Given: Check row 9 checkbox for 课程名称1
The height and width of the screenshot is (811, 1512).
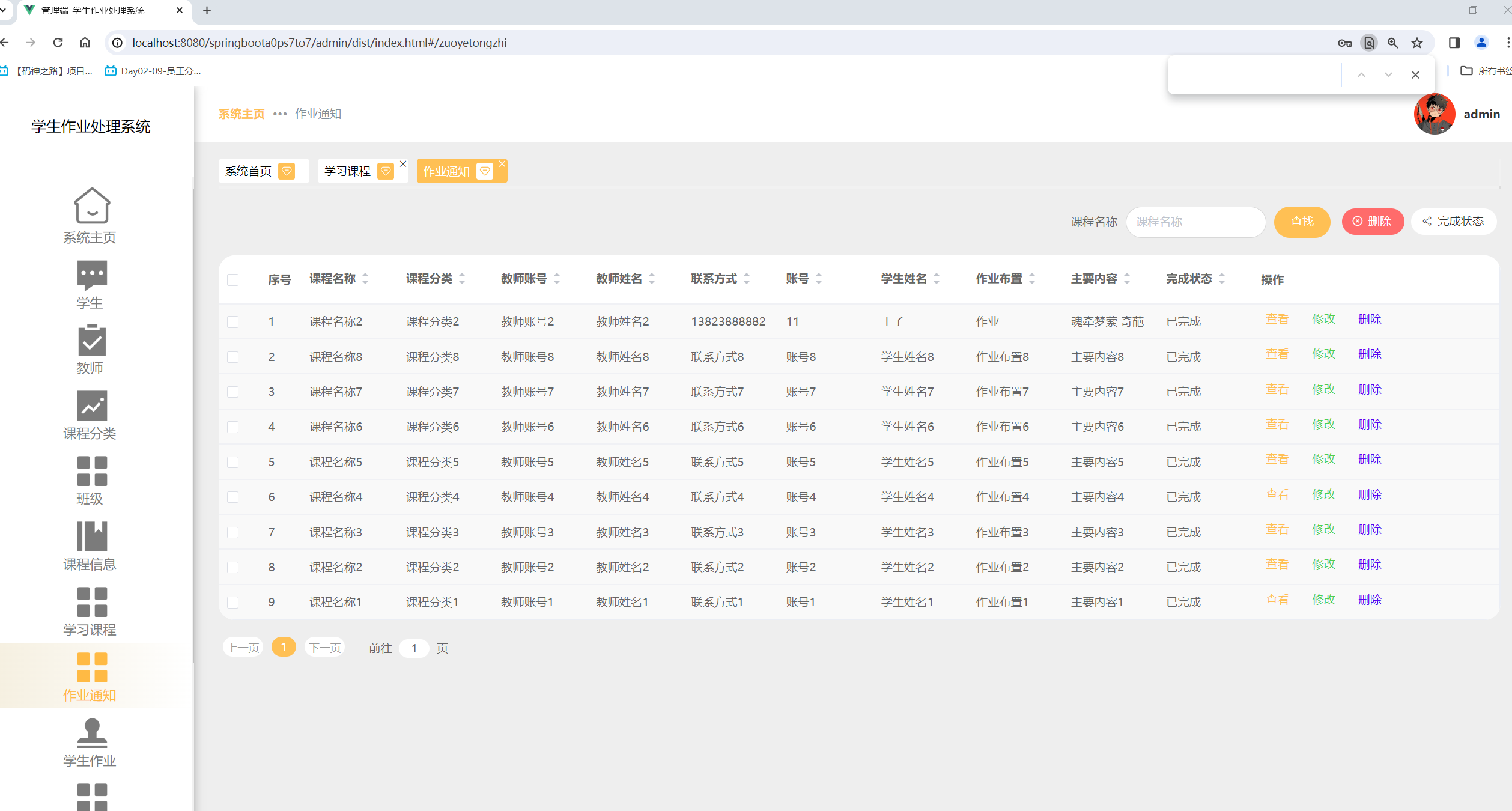Looking at the screenshot, I should [233, 602].
